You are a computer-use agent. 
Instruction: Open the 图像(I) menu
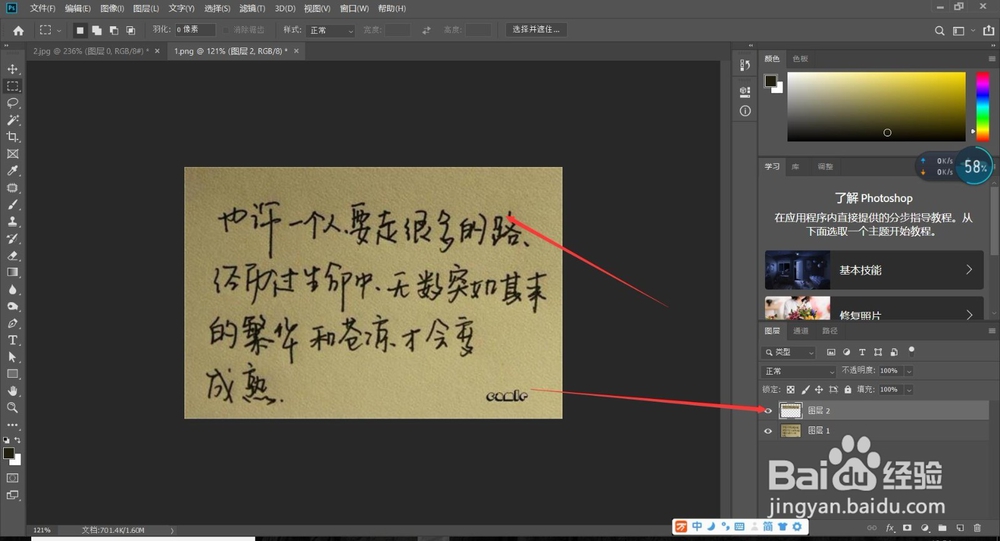point(112,8)
